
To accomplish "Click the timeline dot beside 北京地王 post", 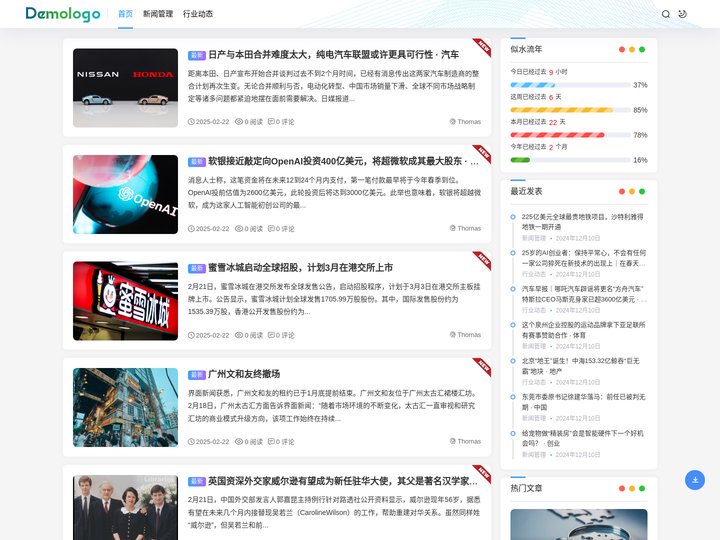I will [513, 361].
